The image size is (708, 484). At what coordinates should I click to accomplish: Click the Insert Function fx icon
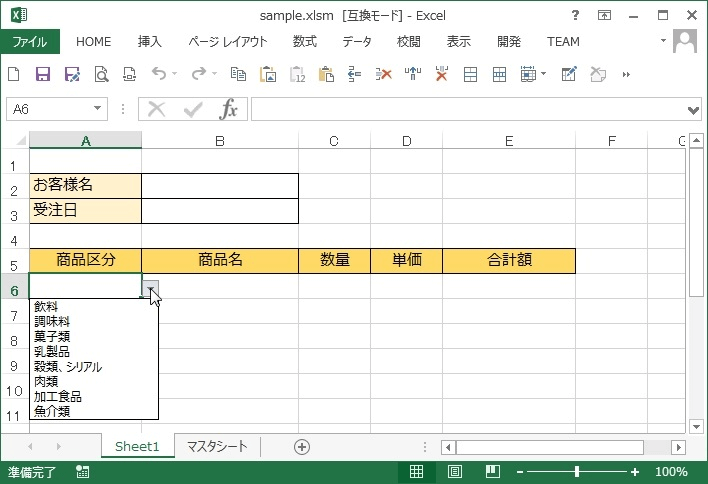(x=229, y=109)
